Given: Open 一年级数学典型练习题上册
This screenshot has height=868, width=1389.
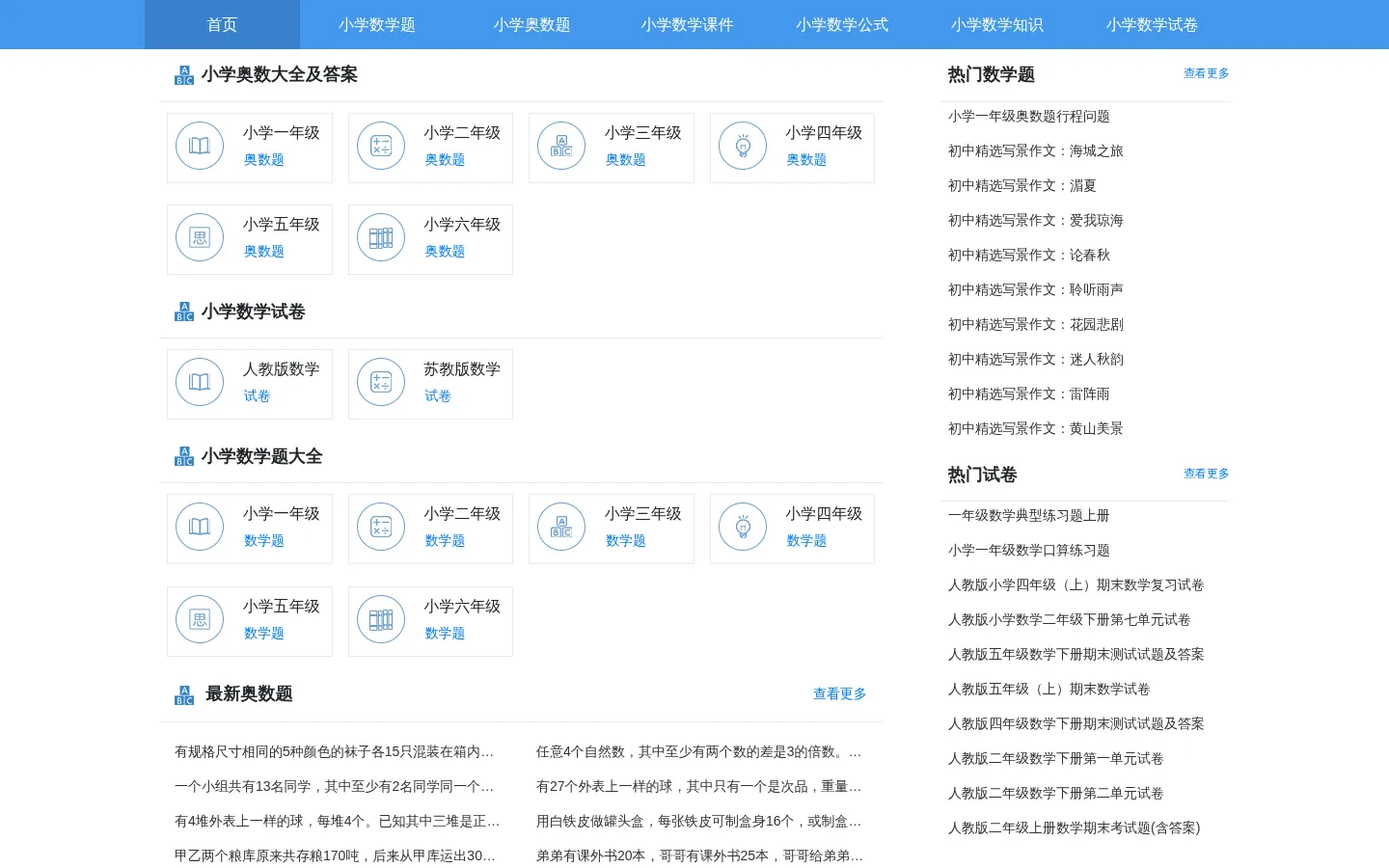Looking at the screenshot, I should point(1029,516).
